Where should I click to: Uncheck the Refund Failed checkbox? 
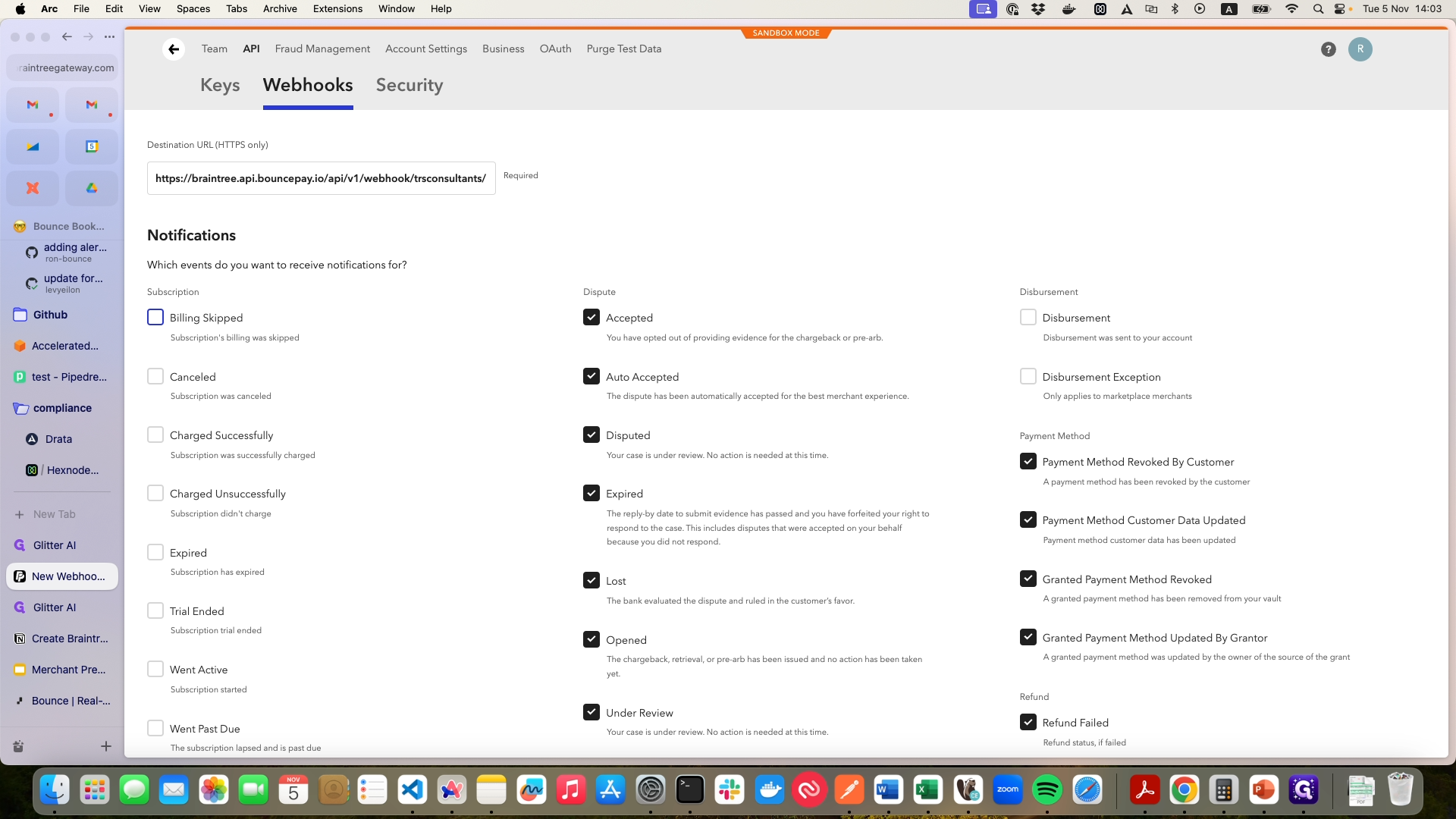[1028, 722]
